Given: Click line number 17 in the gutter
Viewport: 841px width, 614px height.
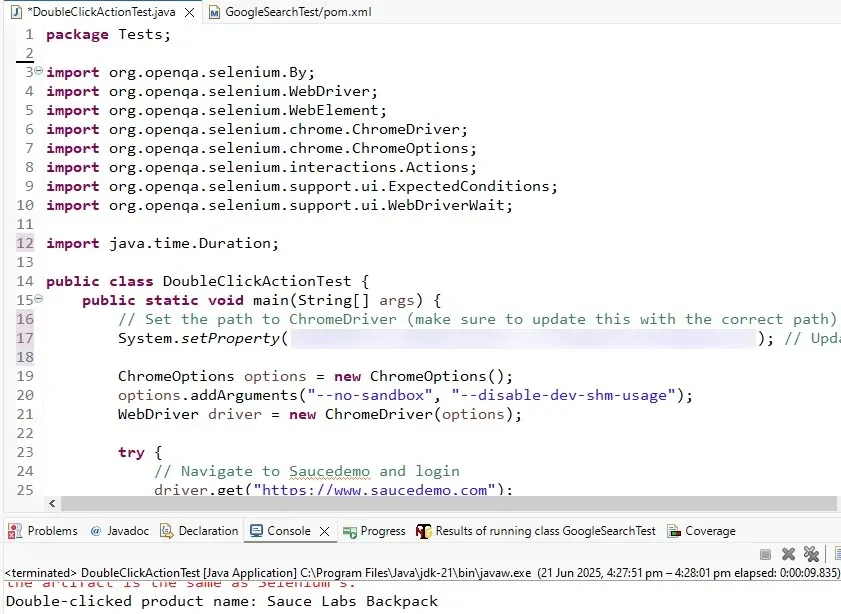Looking at the screenshot, I should (x=25, y=338).
